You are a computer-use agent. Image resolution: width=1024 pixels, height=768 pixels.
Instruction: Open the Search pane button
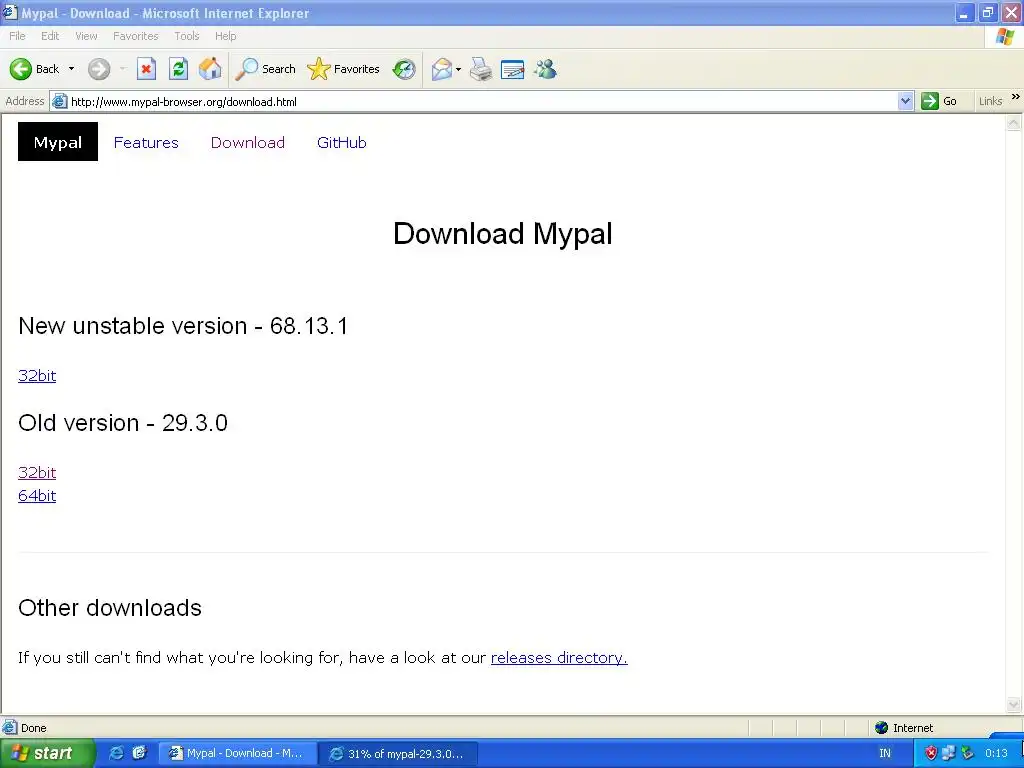[265, 69]
